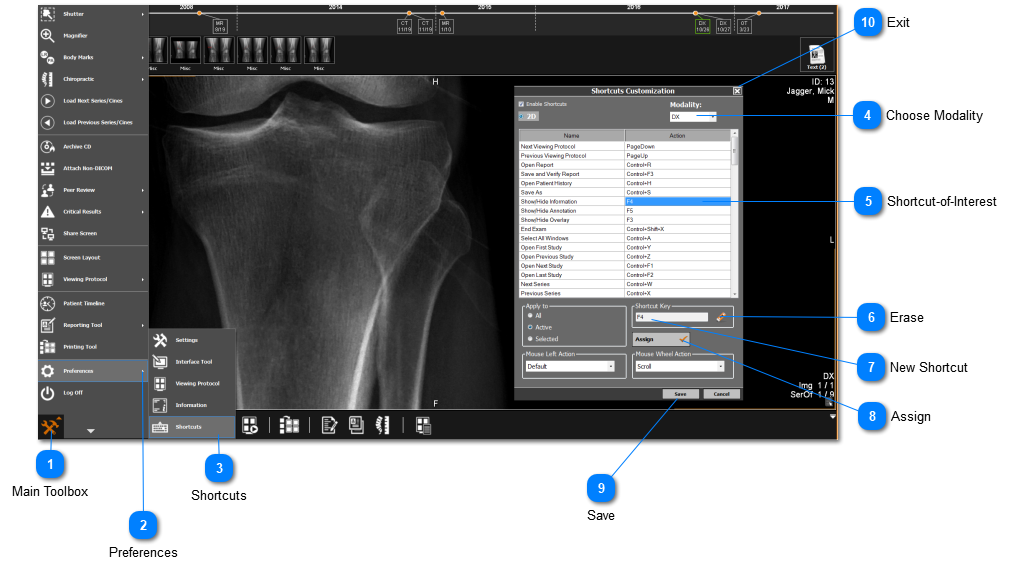Open the Main Toolbox wrench icon
Image resolution: width=1013 pixels, height=576 pixels.
point(50,426)
